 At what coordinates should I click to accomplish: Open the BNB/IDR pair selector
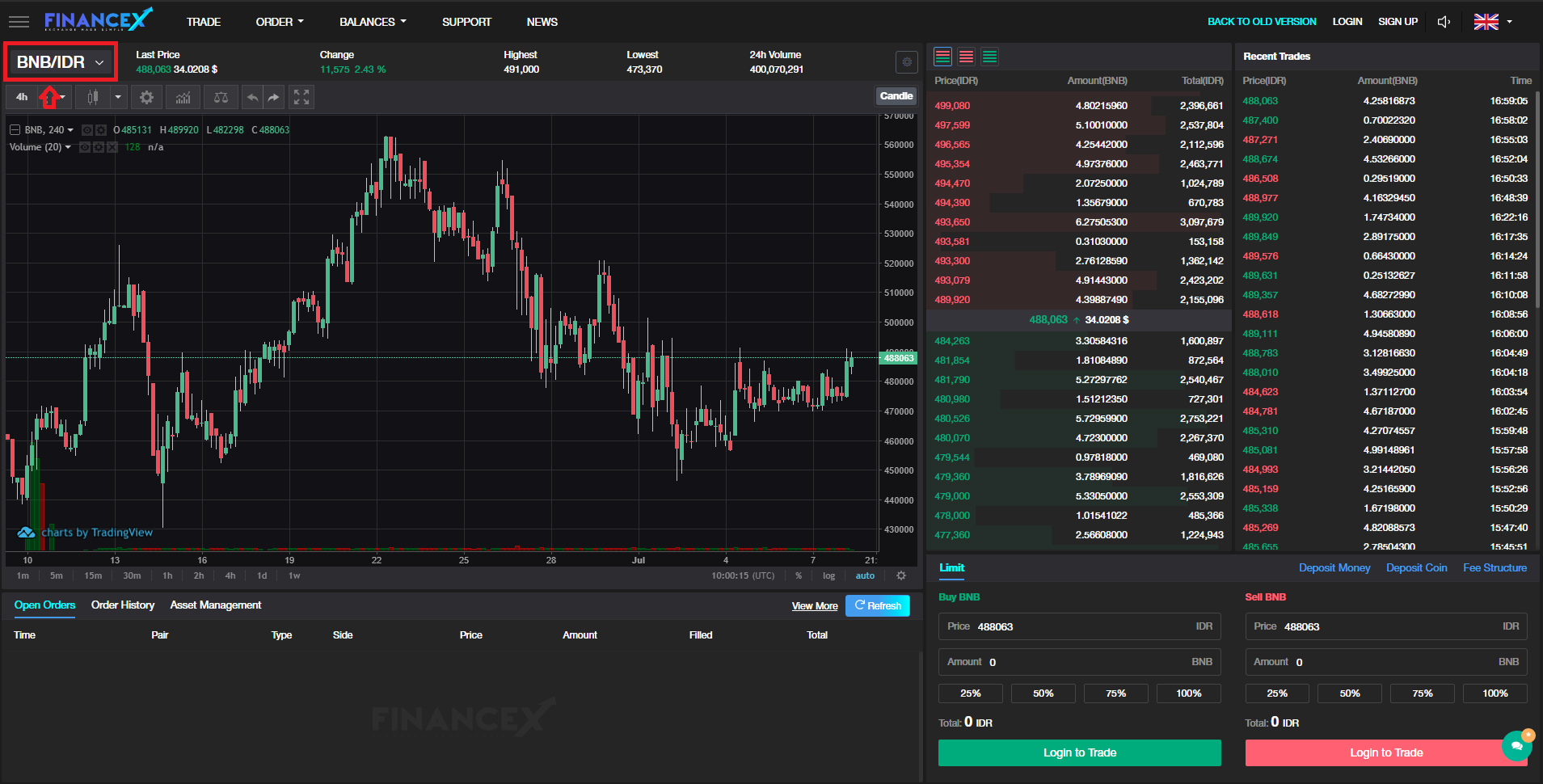coord(61,62)
